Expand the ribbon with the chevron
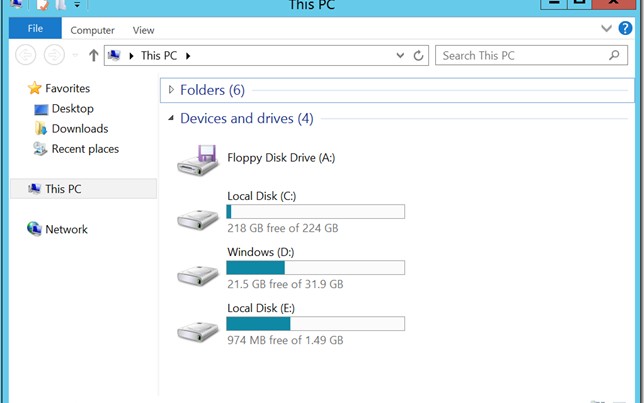 point(606,29)
